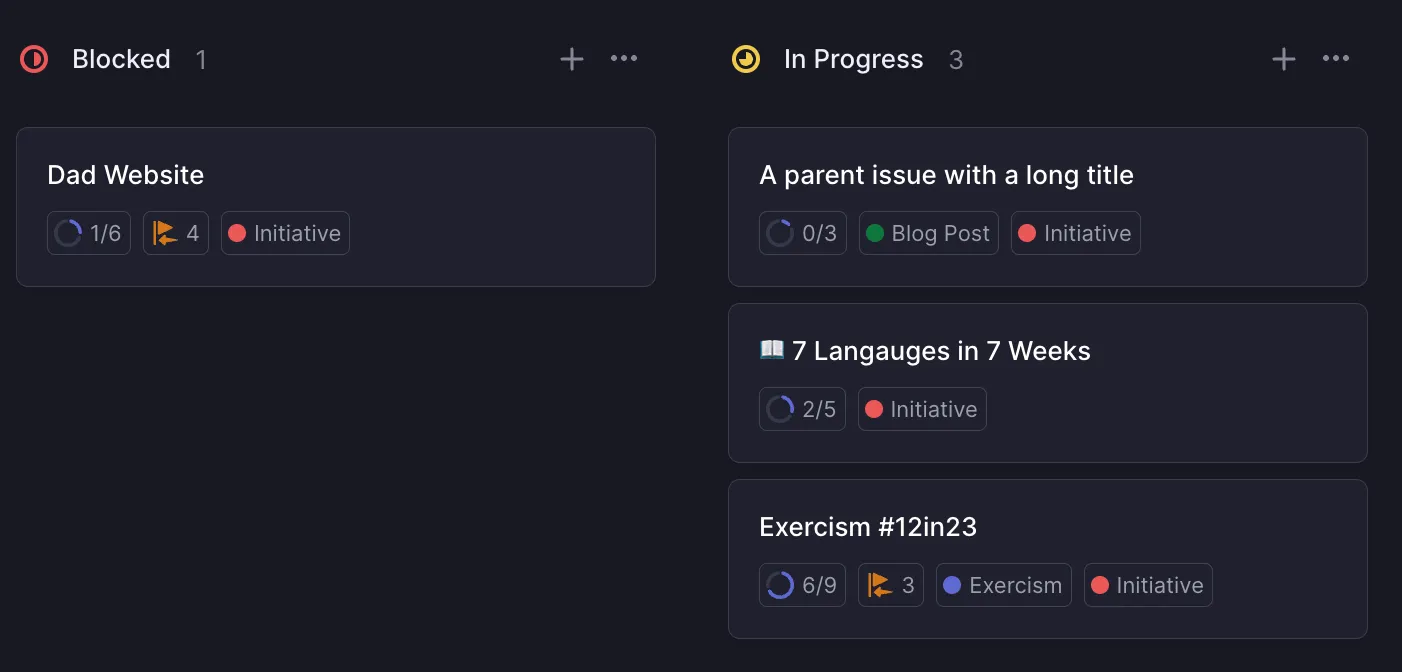The height and width of the screenshot is (672, 1402).
Task: Click the blocking flag count on Exercism #12in23
Action: click(x=891, y=586)
